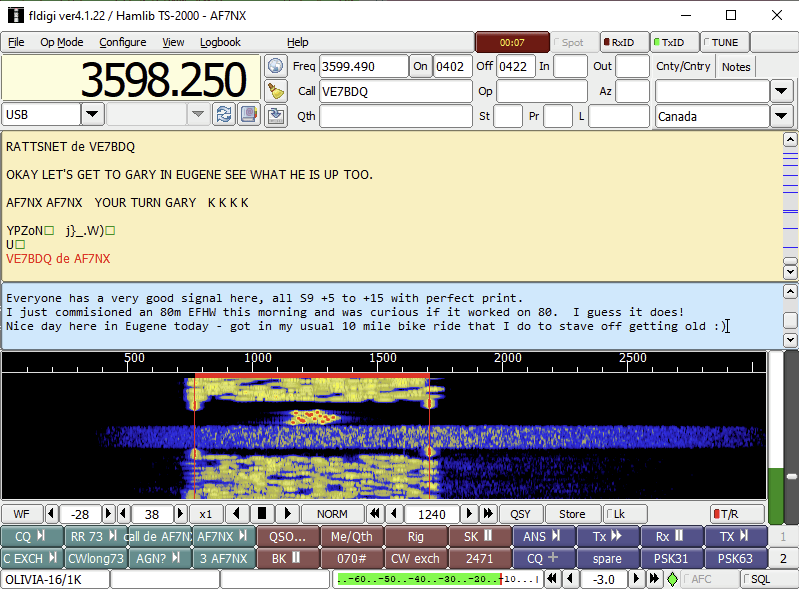Click the waterfall rewind double arrow before 1240
This screenshot has height=589, width=799.
click(375, 514)
